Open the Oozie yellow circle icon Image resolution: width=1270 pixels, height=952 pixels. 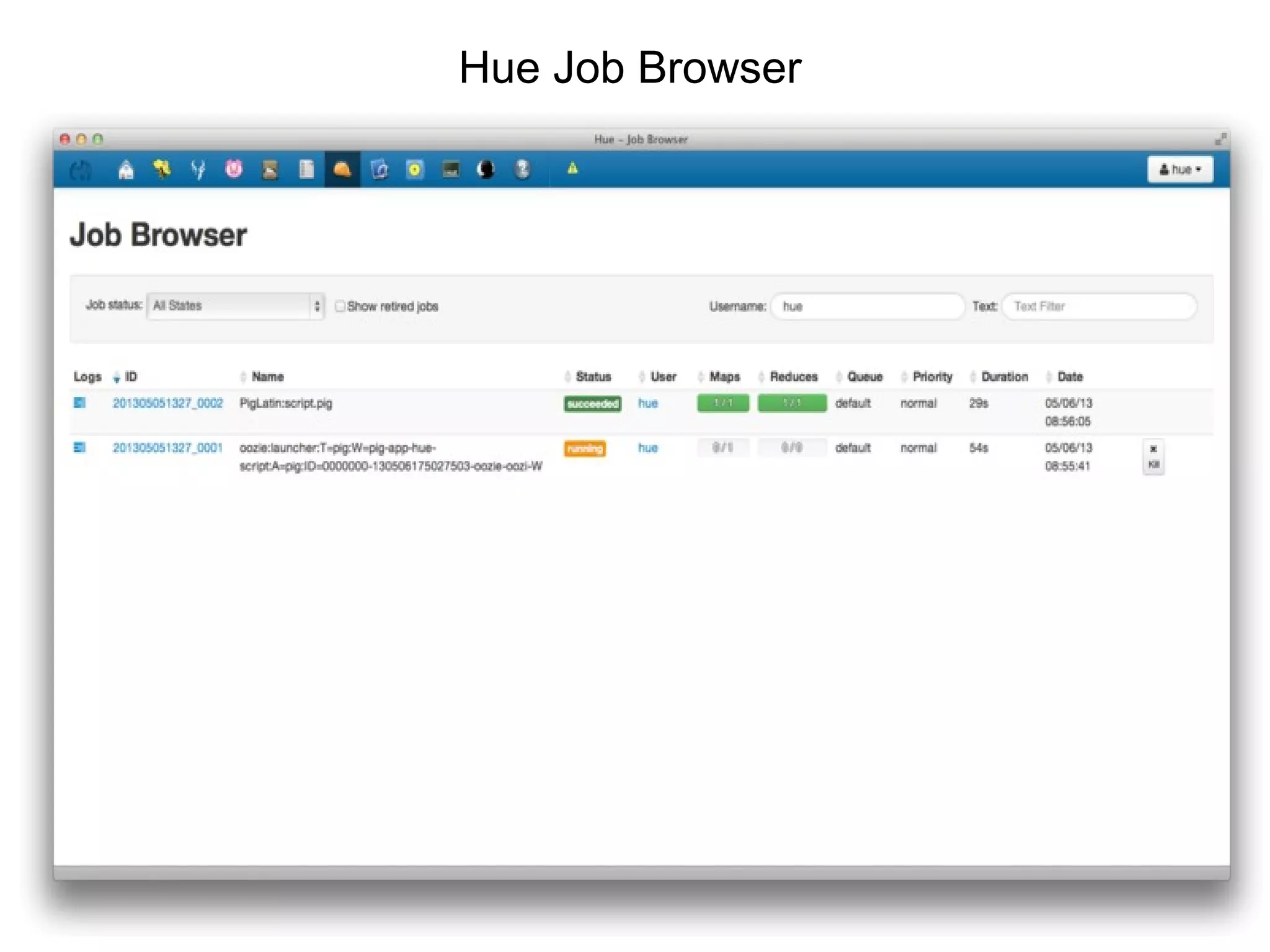point(415,169)
